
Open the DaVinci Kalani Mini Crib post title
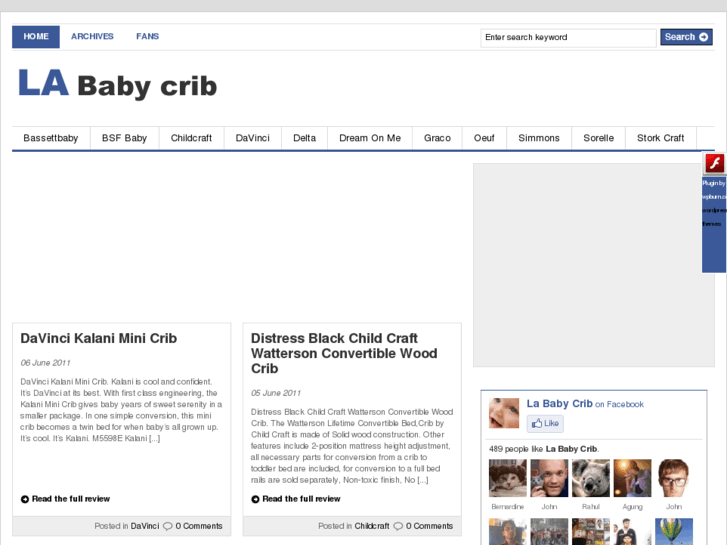tap(99, 339)
